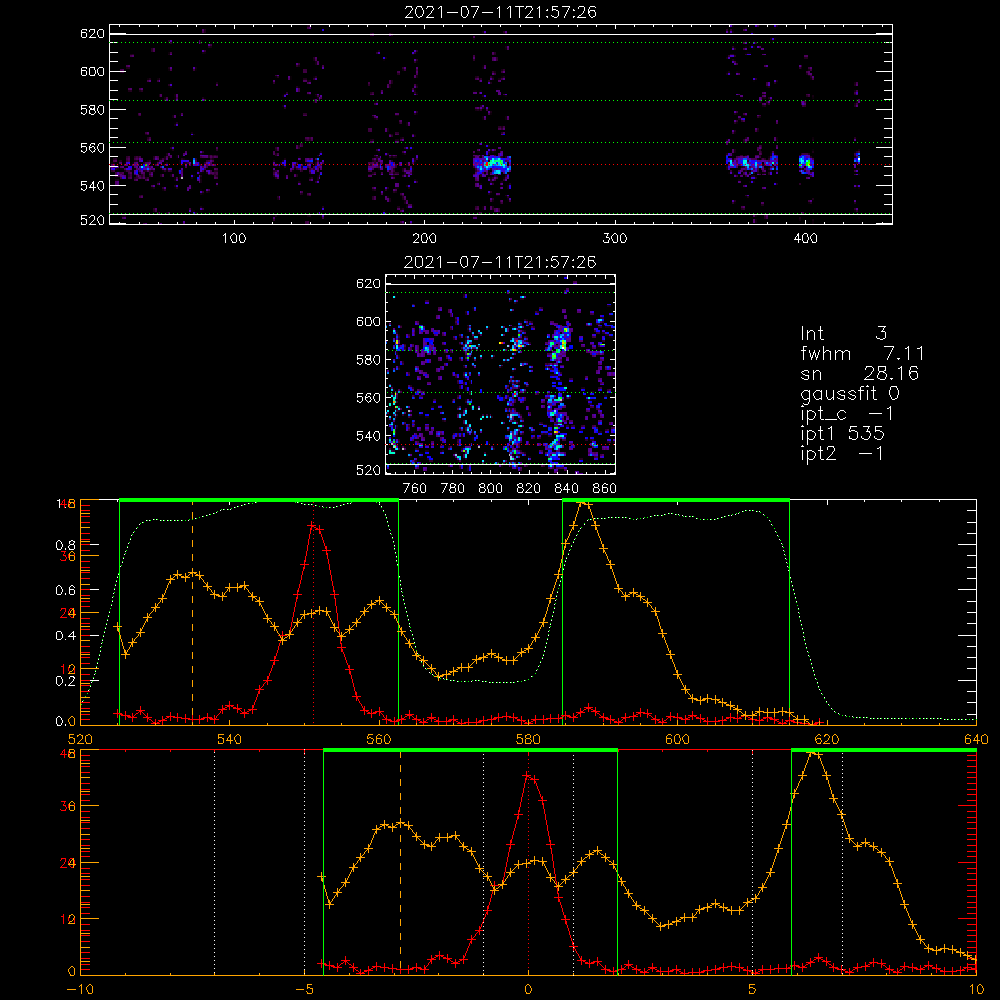
Task: Click x-axis label '100' under top spectrogram
Action: click(x=234, y=239)
